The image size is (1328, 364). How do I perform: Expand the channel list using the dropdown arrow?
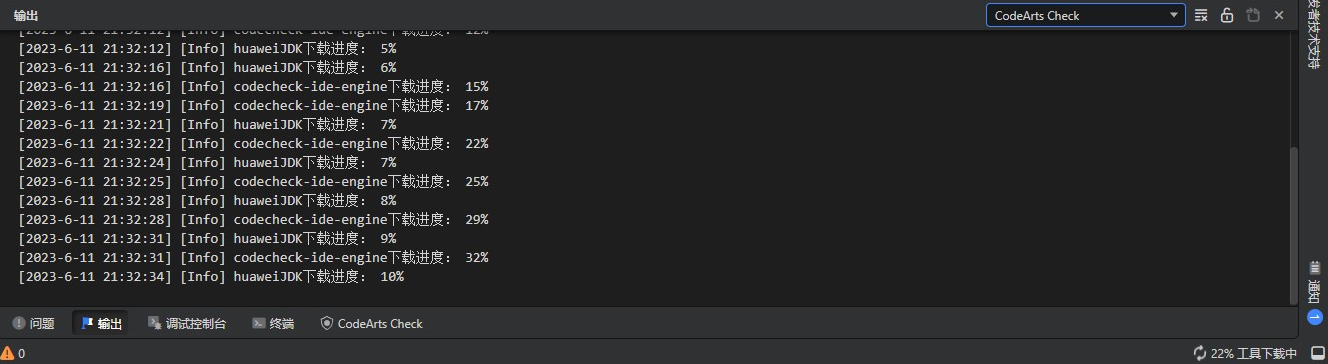[1174, 15]
